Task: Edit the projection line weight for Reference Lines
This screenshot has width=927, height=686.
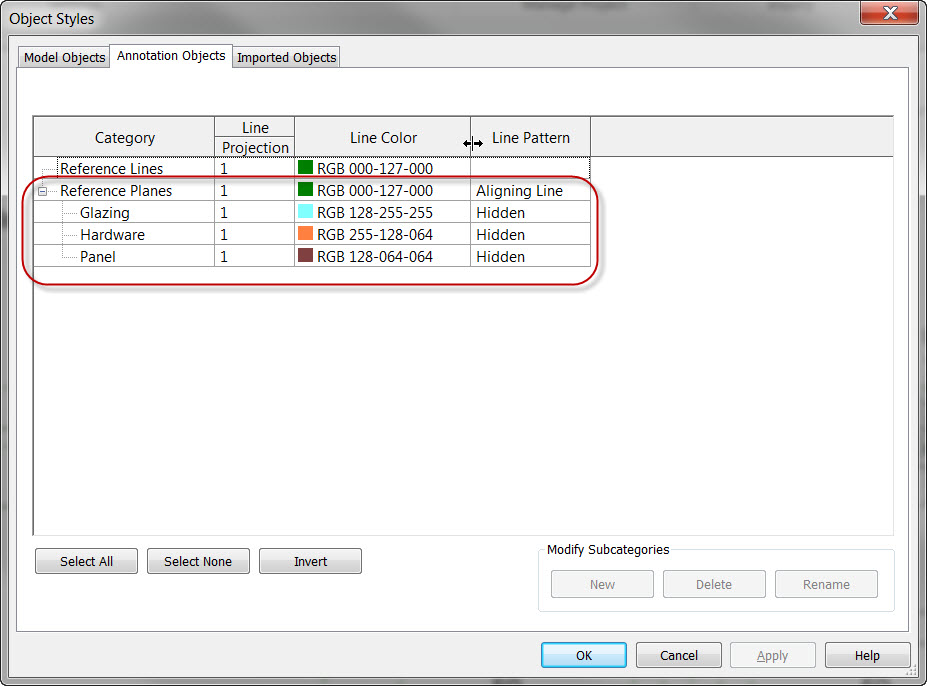Action: pyautogui.click(x=253, y=168)
